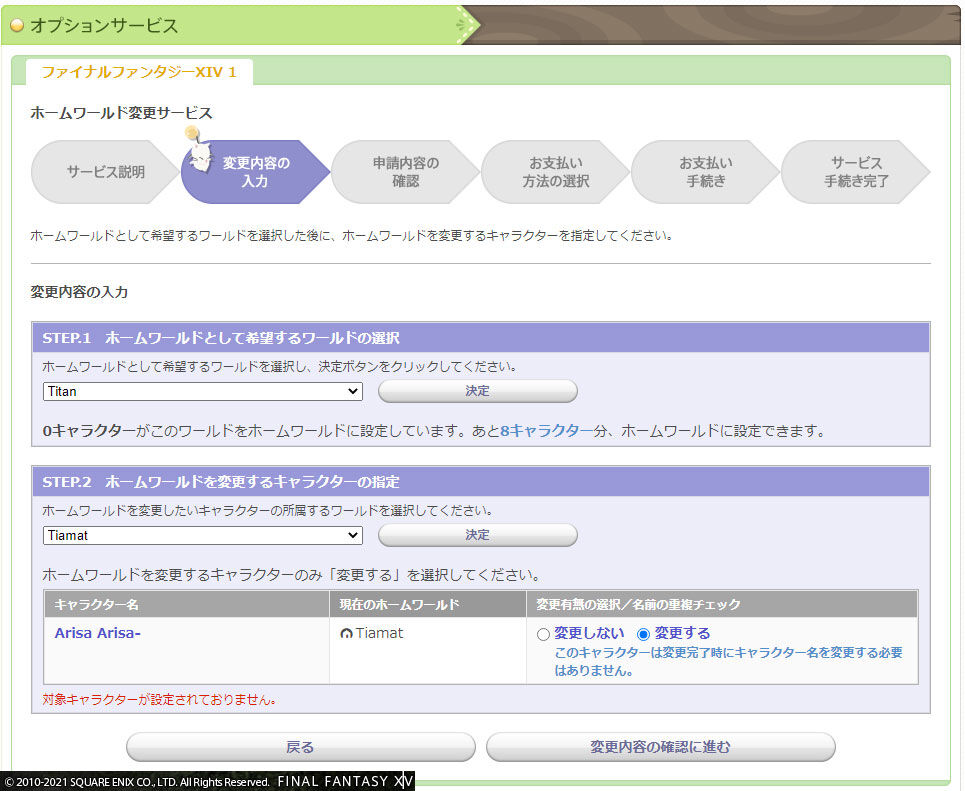Open the Arisa Arisa- character link
Screen dimensions: 965x791
[97, 633]
